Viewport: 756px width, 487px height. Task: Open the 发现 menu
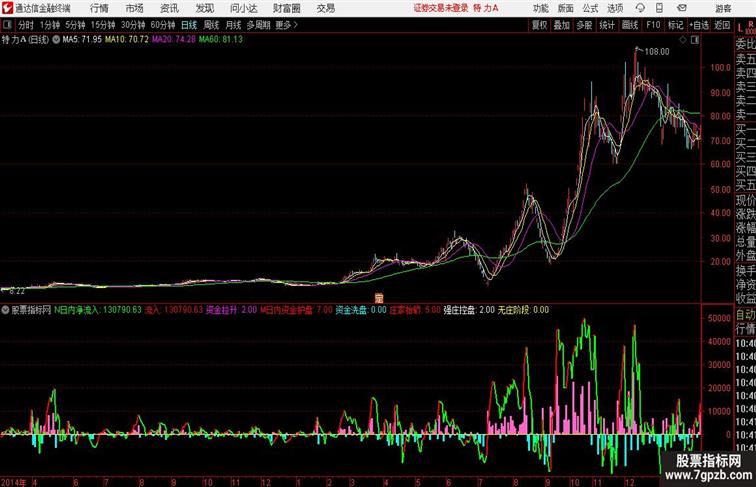(x=204, y=8)
